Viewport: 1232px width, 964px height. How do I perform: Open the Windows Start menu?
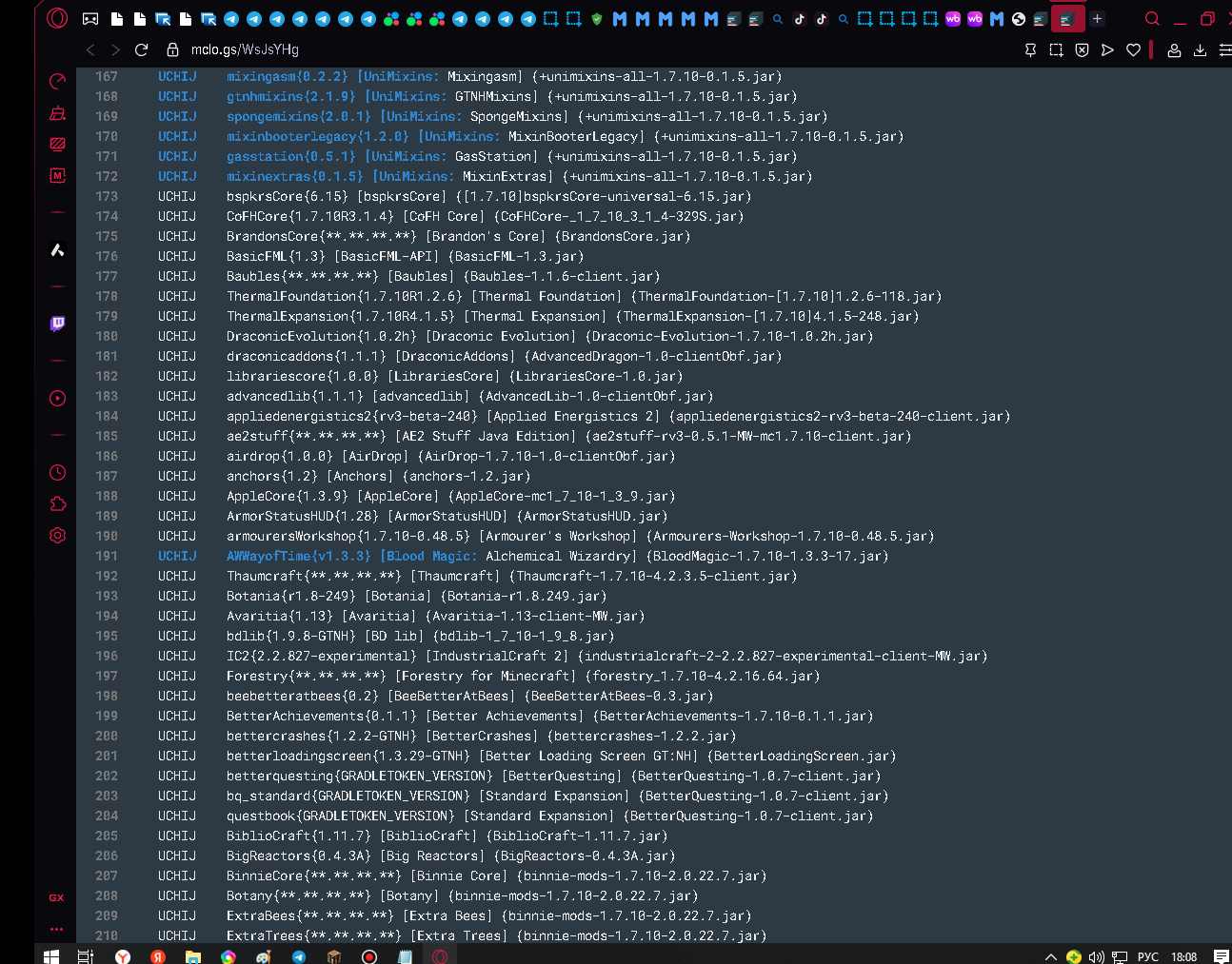(x=51, y=956)
